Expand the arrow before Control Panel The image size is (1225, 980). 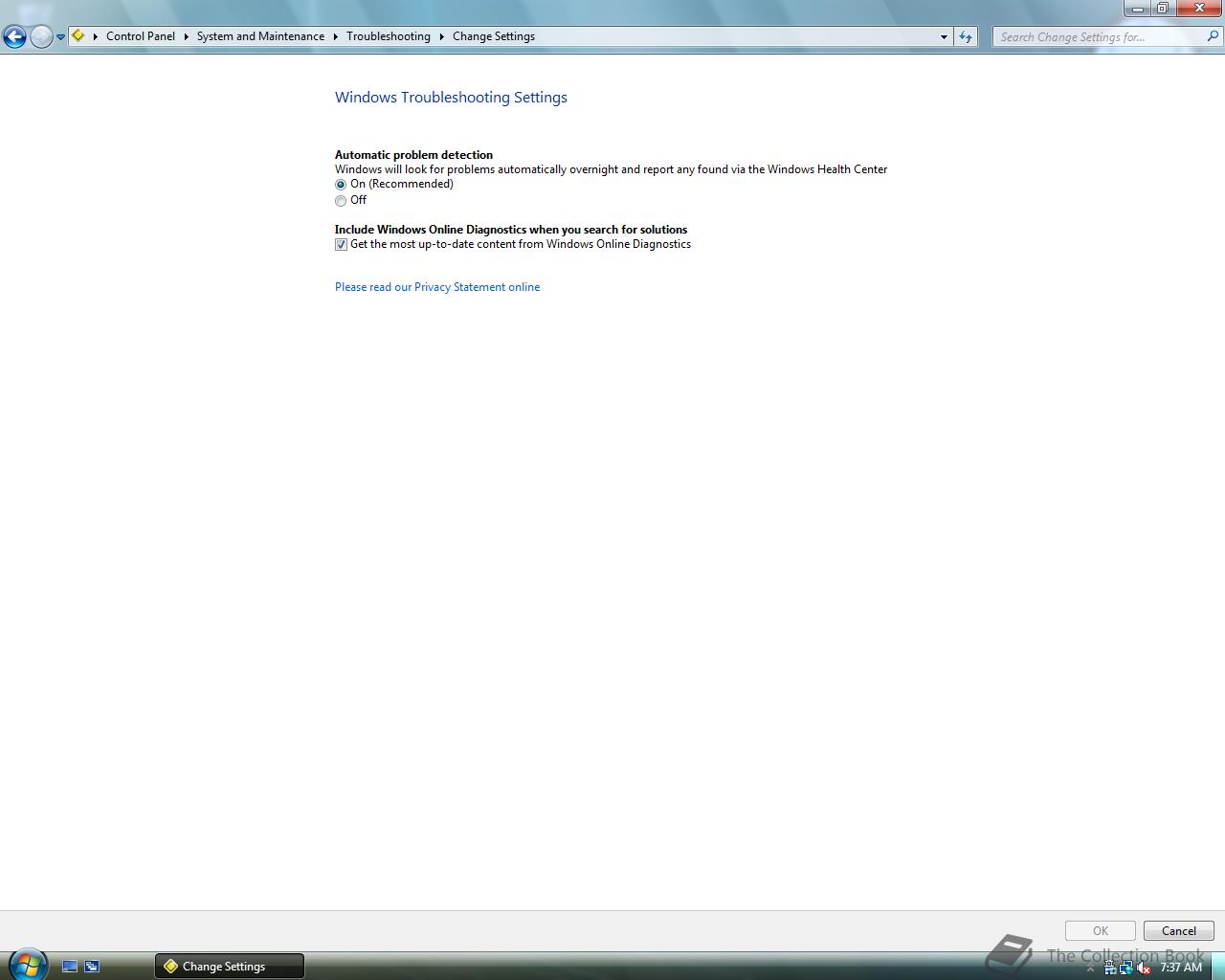coord(96,36)
